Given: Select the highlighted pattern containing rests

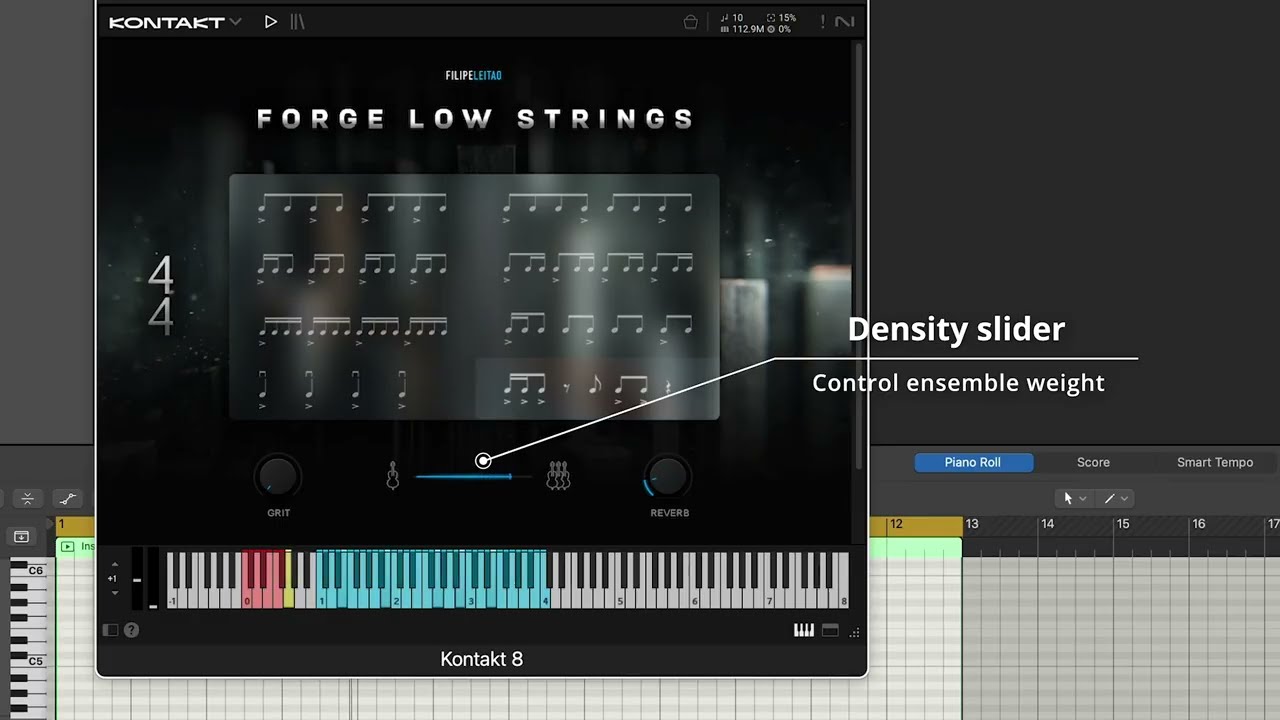Looking at the screenshot, I should [596, 388].
